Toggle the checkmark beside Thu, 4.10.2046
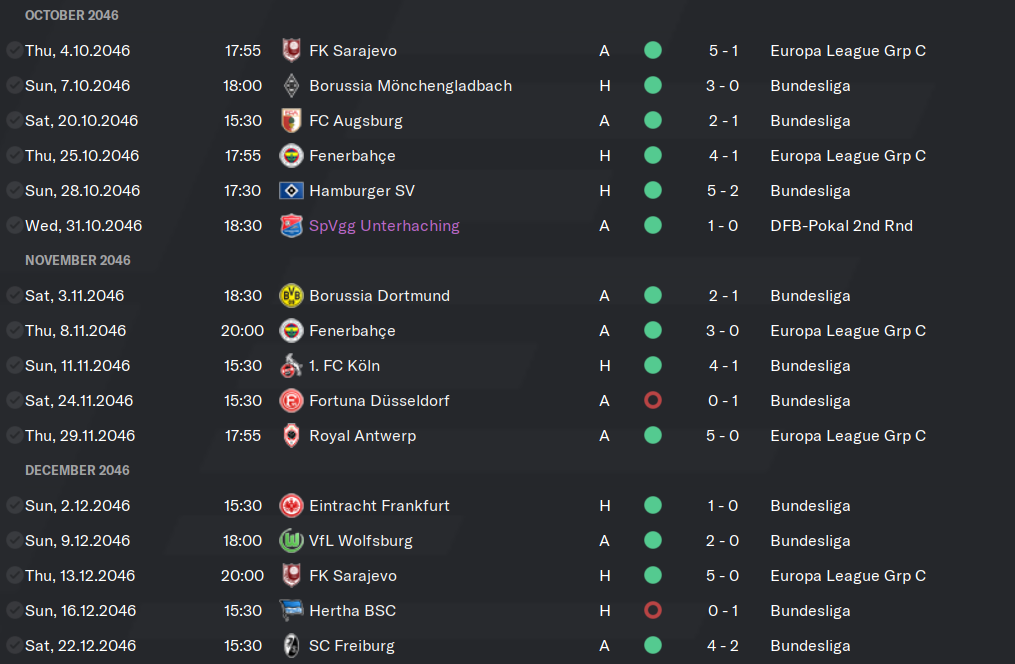Screen dimensions: 1015x664 pyautogui.click(x=14, y=50)
